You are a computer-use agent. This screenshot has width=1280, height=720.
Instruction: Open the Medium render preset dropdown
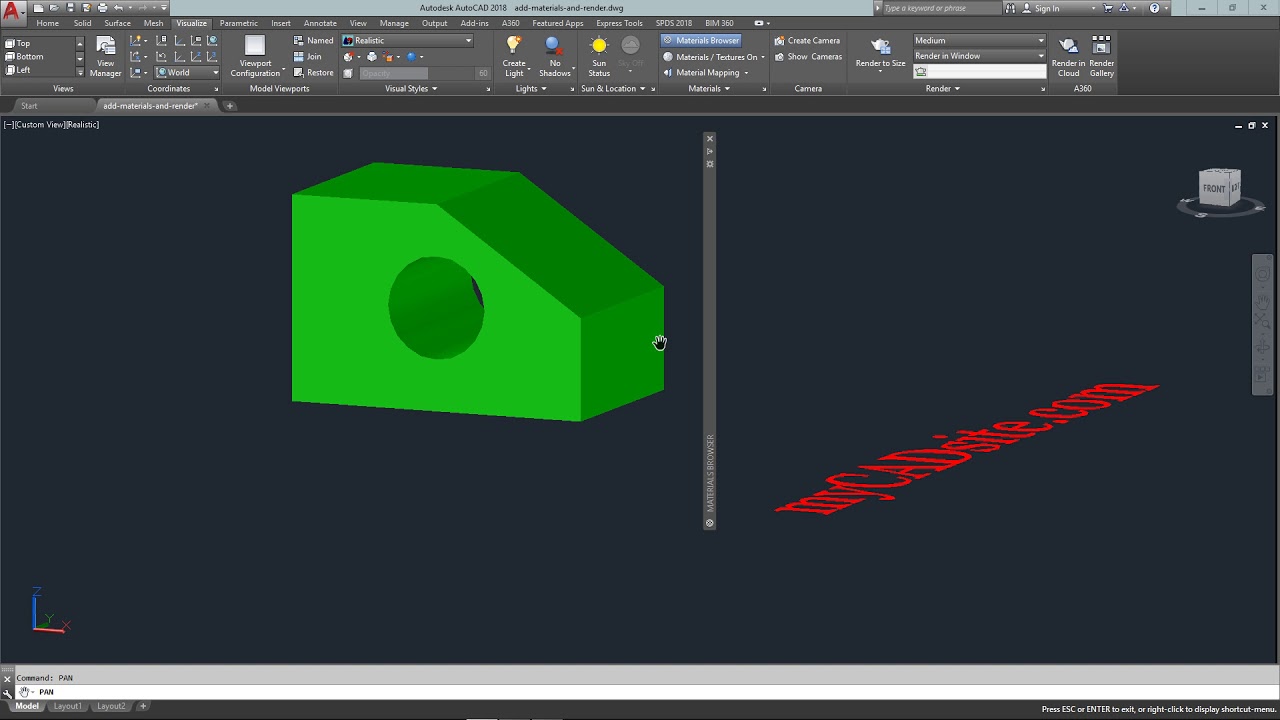980,41
